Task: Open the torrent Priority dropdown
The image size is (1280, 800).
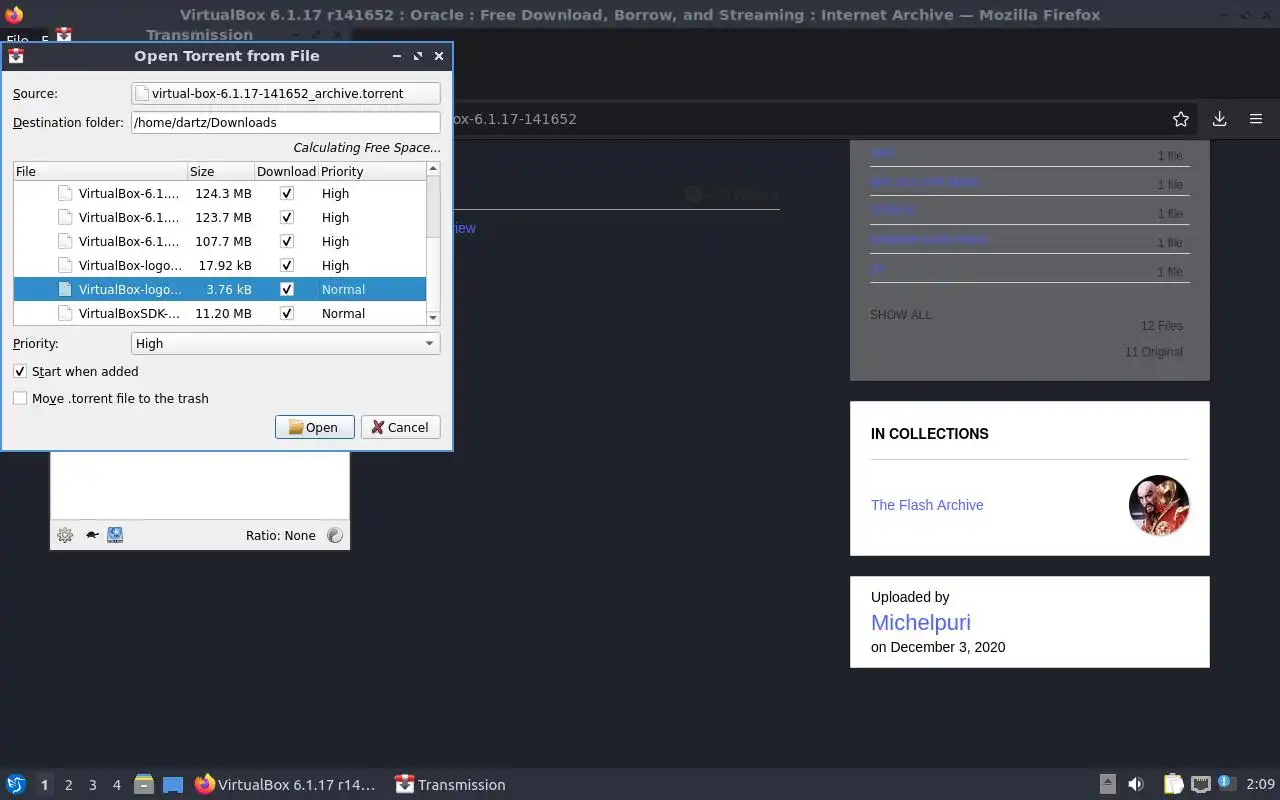Action: click(286, 343)
